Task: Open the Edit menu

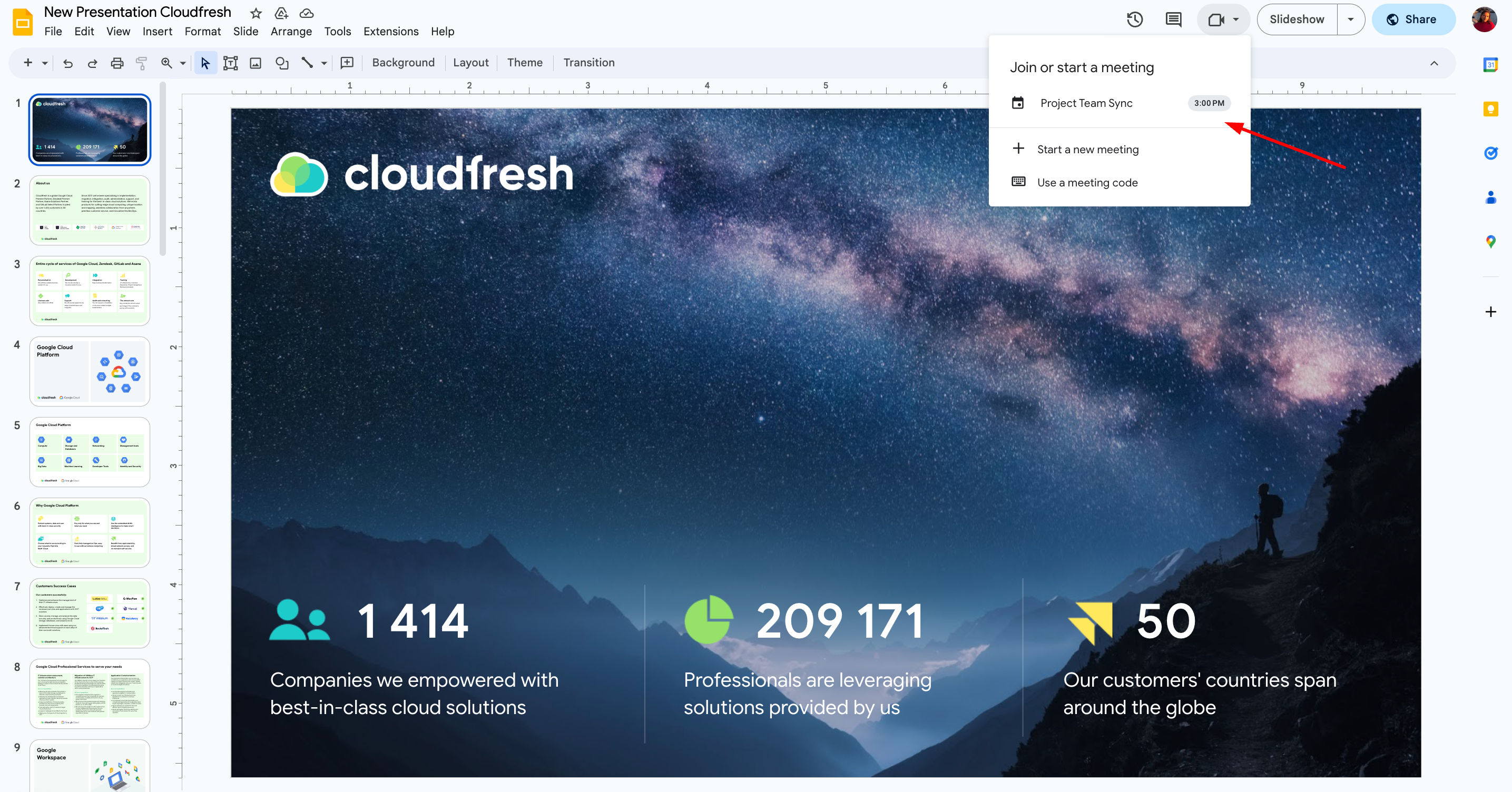Action: (84, 31)
